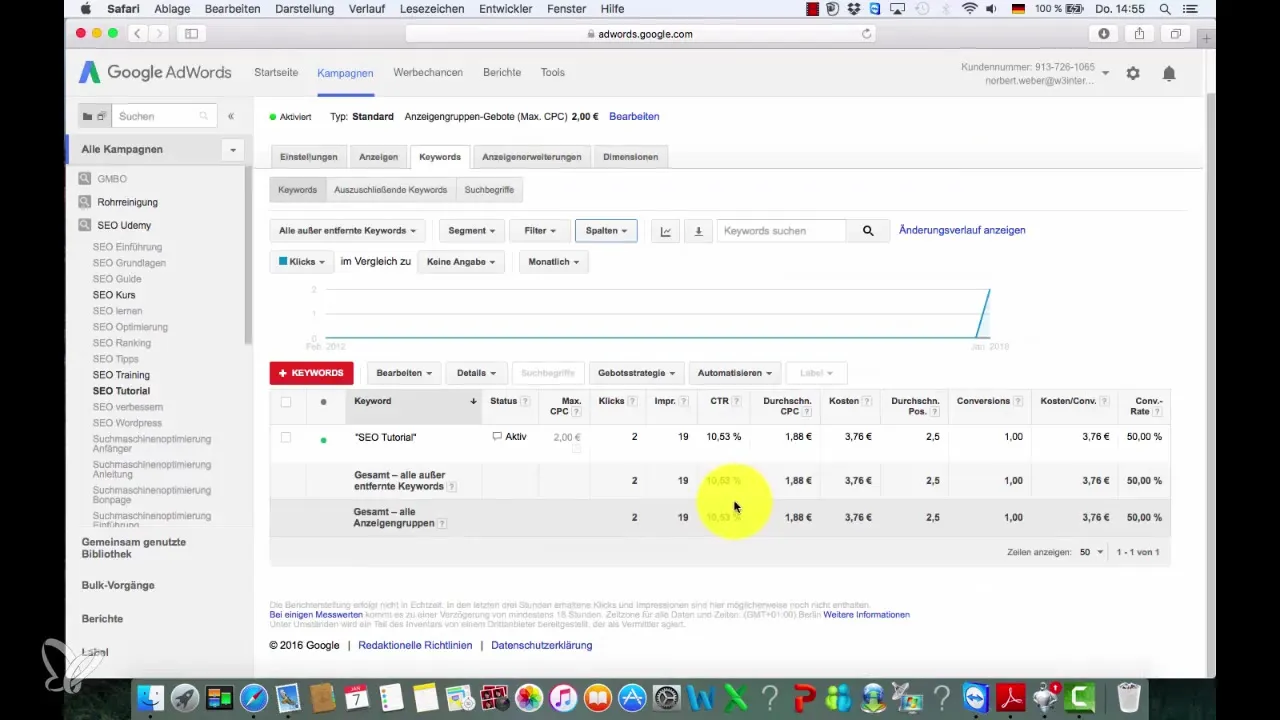Expand the Alle Kampagnen sidebar dropdown
The image size is (1280, 720).
(x=233, y=150)
